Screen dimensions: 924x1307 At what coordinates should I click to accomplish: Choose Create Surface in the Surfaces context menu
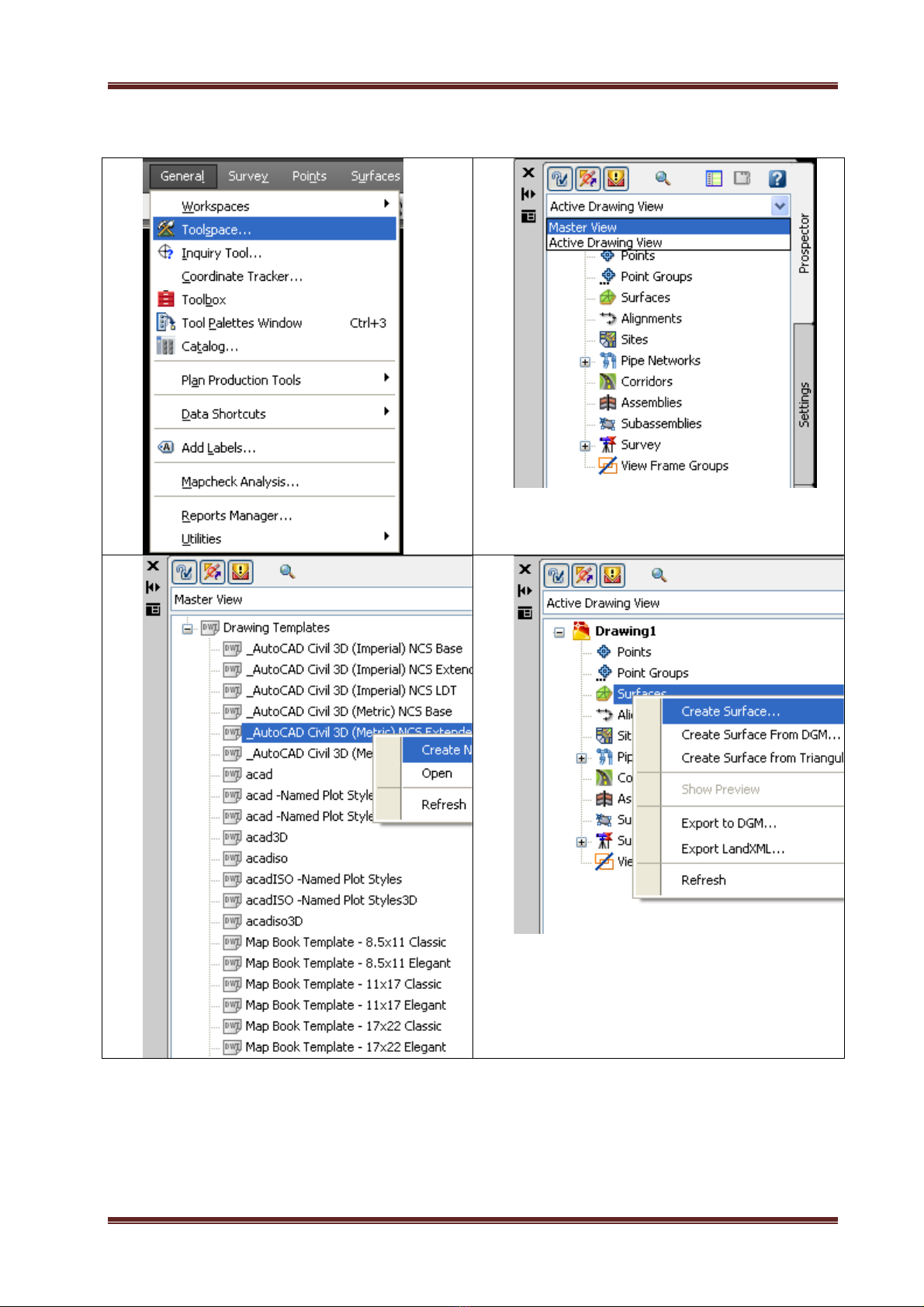coord(753,711)
